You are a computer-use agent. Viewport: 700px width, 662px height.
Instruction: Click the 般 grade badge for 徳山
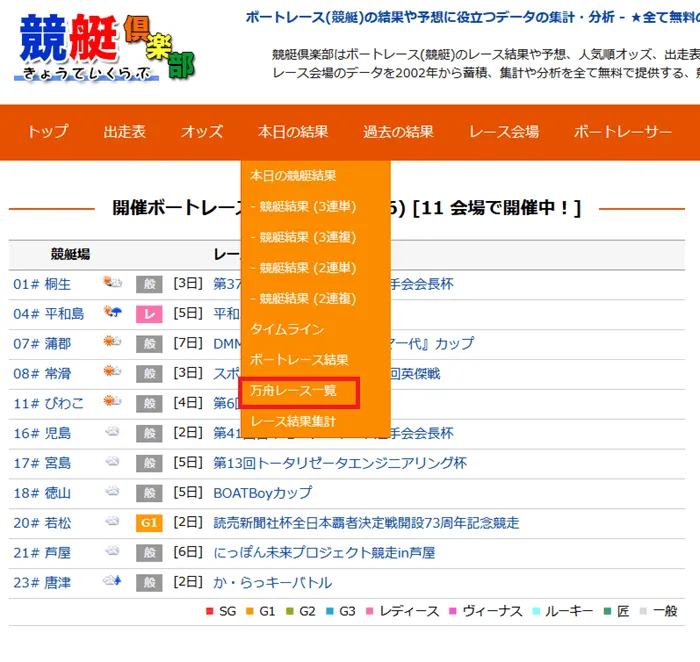click(149, 493)
